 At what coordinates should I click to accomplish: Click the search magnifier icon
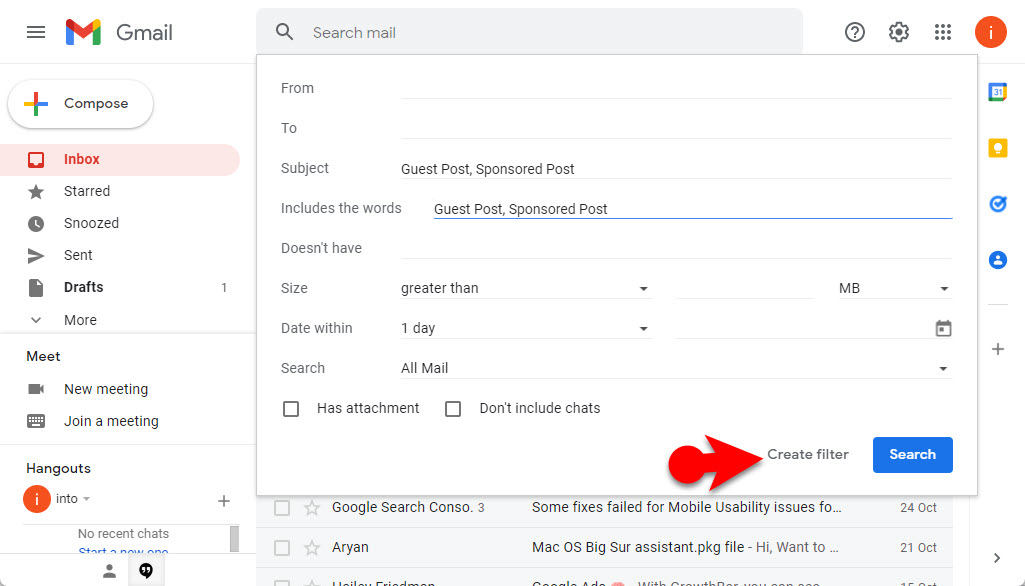(x=284, y=32)
